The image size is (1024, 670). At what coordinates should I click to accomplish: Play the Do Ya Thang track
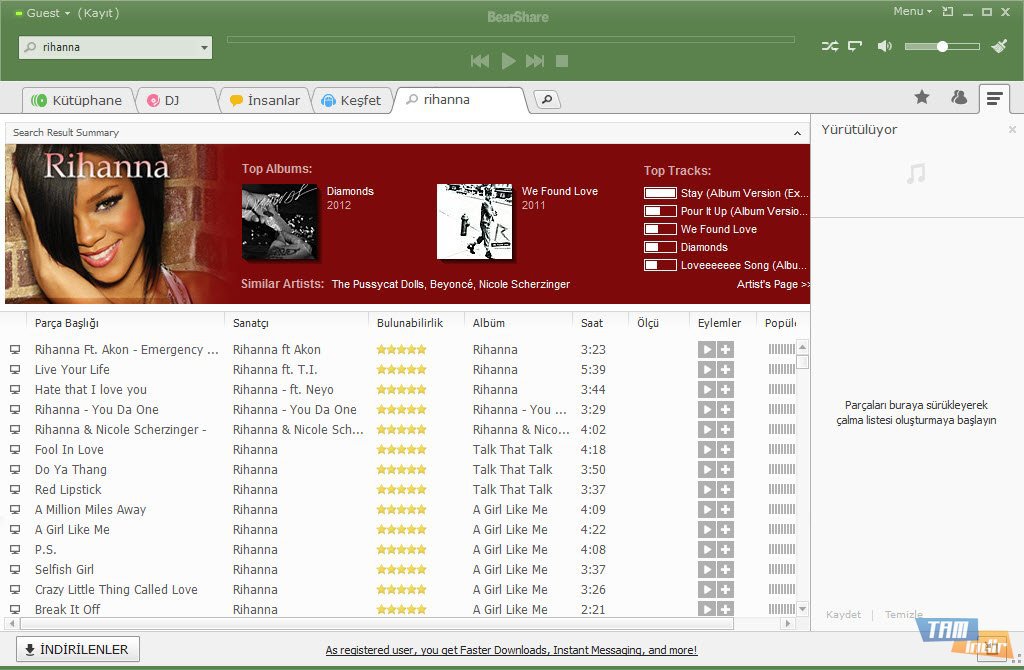(x=707, y=470)
